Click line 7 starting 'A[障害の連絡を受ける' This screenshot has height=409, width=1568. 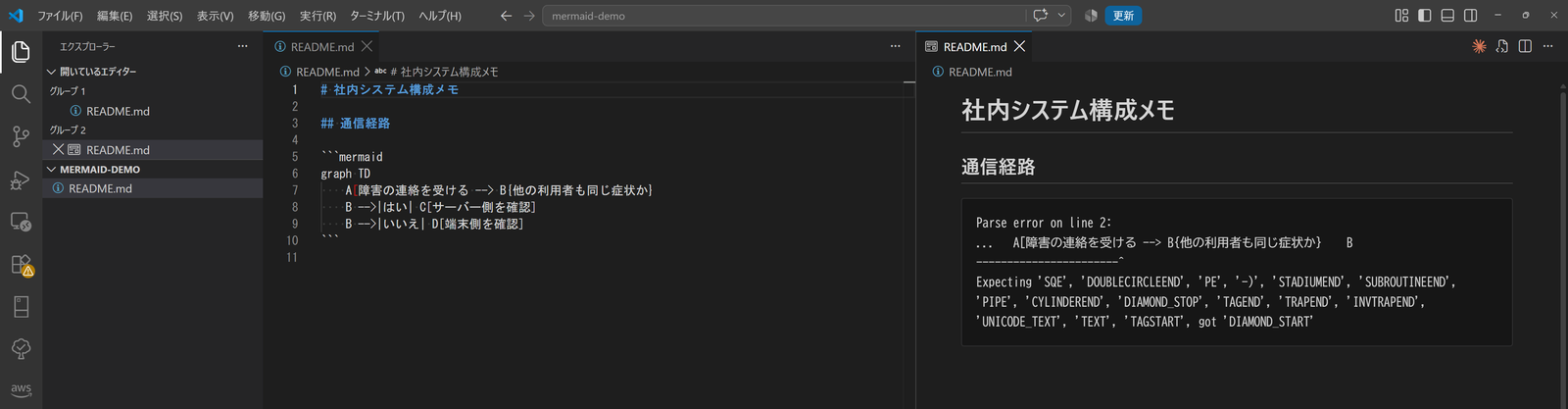[x=499, y=190]
